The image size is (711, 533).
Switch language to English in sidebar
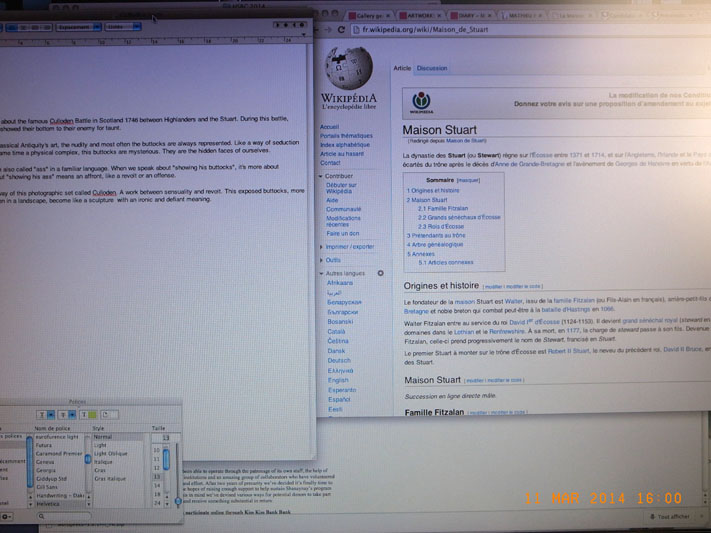338,380
